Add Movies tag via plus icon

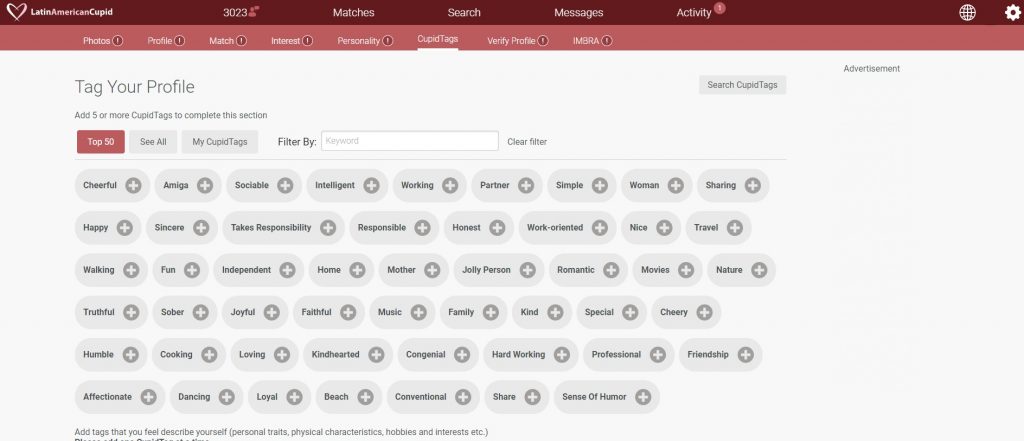(x=686, y=270)
